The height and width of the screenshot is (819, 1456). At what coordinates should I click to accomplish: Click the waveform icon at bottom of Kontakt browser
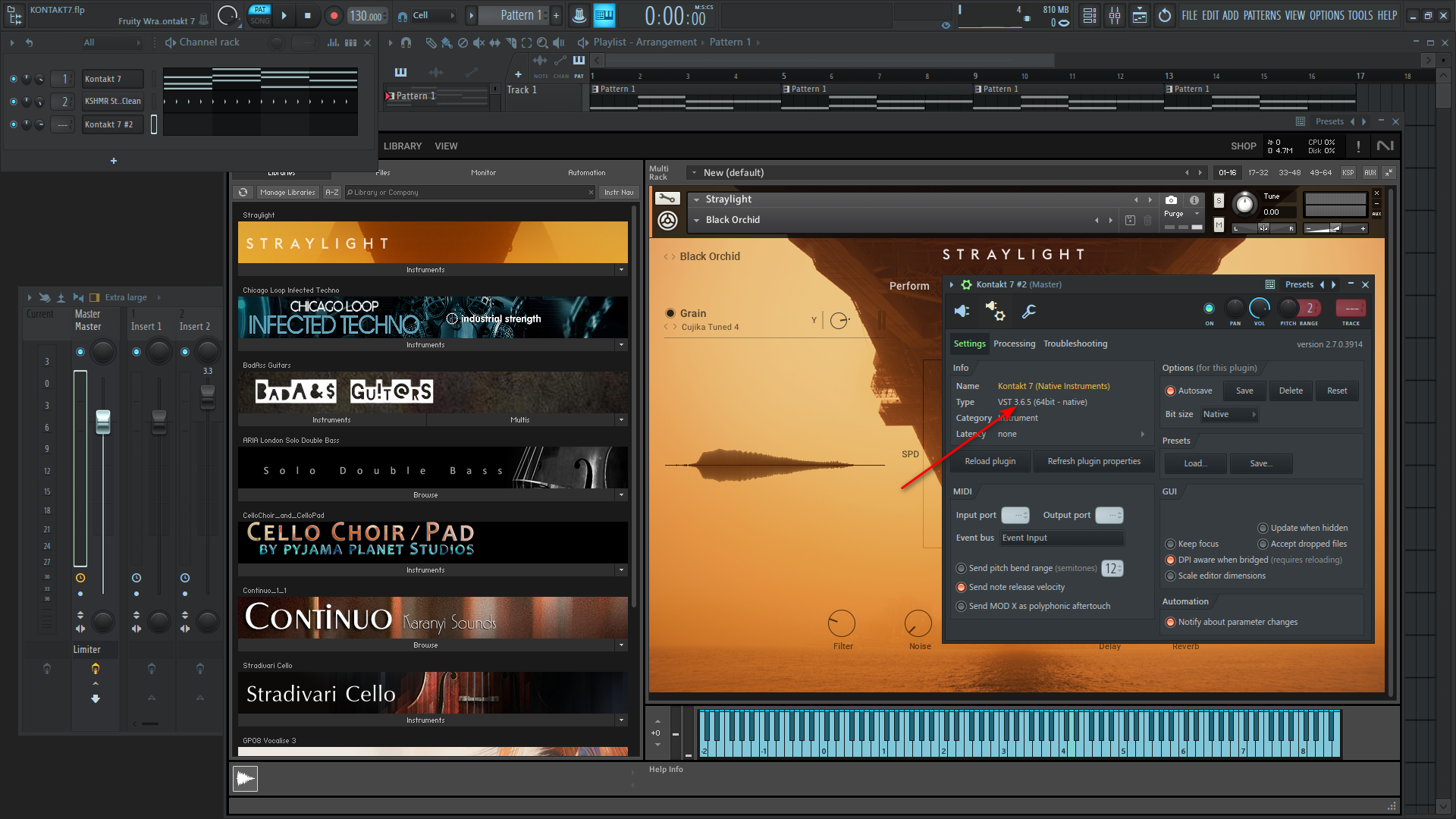click(x=245, y=779)
